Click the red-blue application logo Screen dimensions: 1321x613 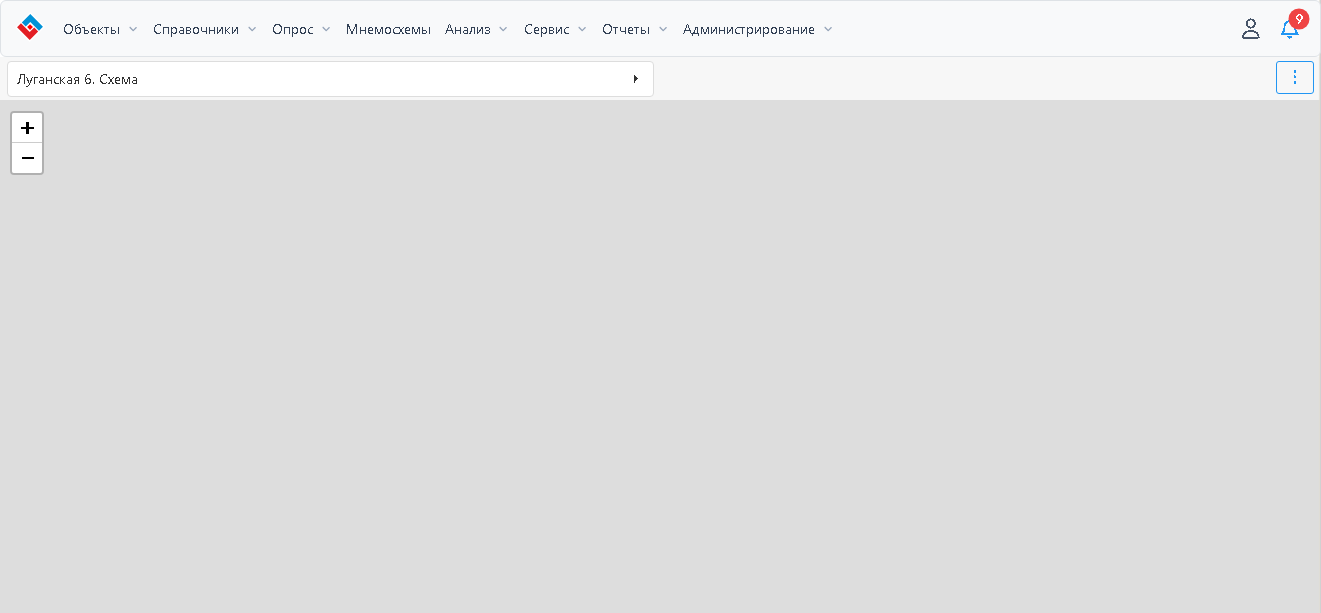[30, 28]
